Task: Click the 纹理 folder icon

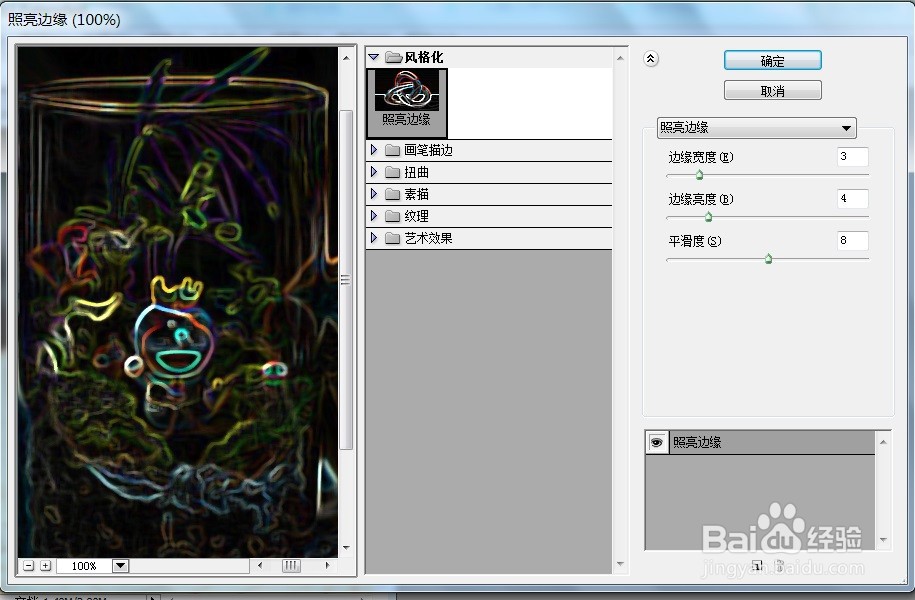Action: [x=393, y=217]
